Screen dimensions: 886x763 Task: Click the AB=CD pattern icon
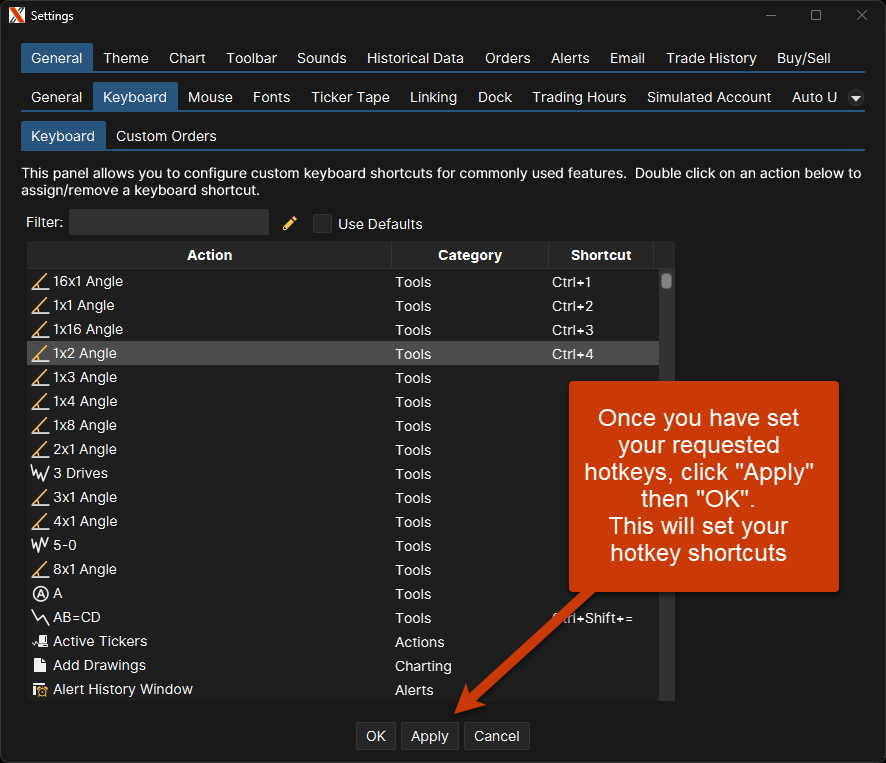coord(40,618)
